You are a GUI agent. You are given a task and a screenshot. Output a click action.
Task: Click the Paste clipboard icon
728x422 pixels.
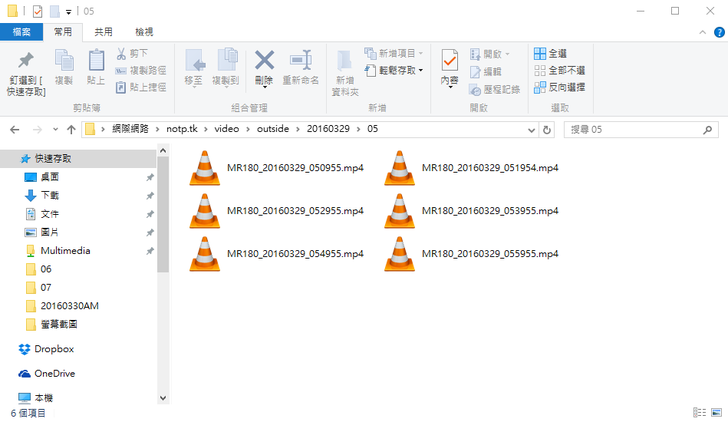[x=96, y=60]
